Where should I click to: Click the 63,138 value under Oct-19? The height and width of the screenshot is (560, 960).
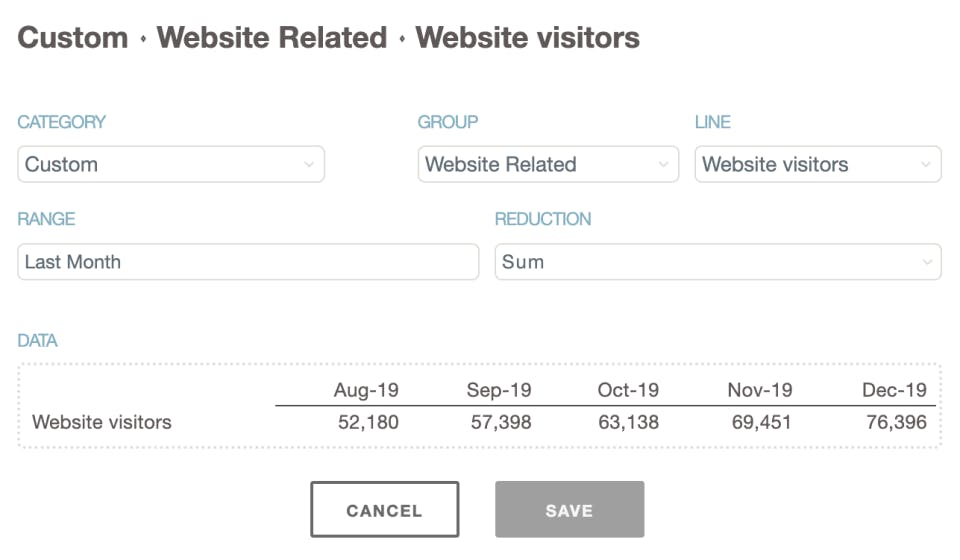click(628, 422)
